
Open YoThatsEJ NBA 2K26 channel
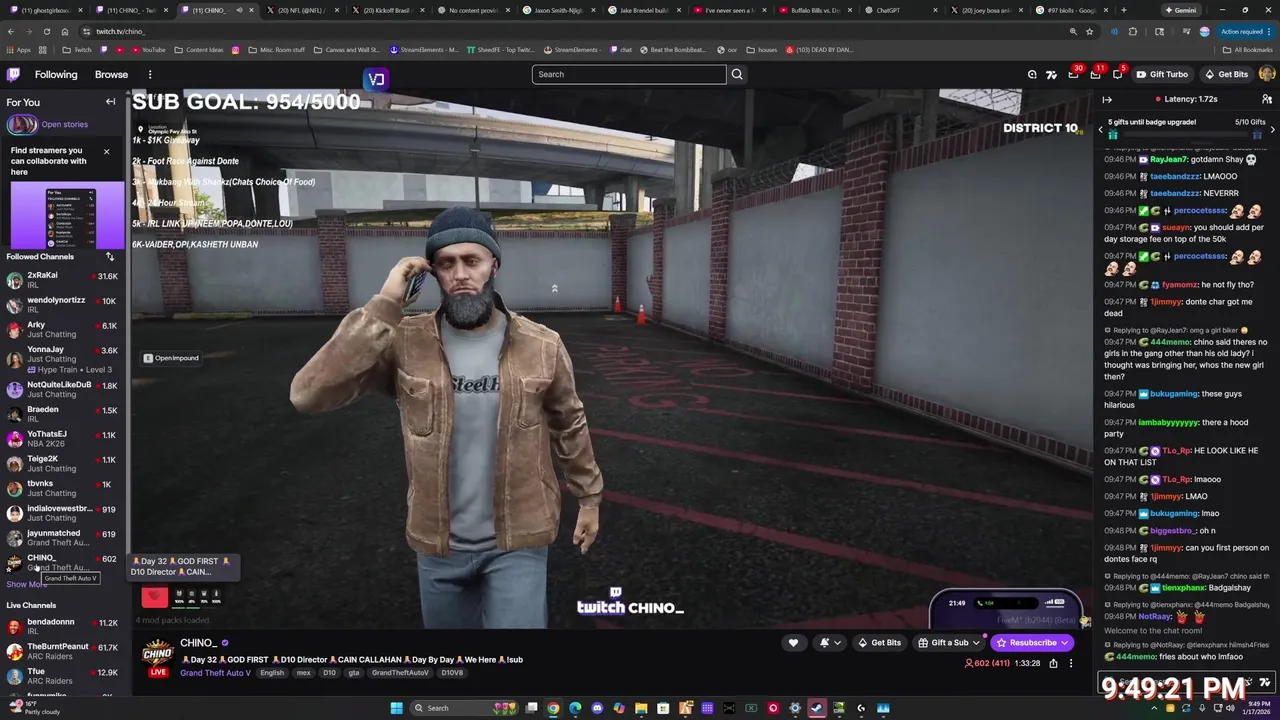(x=62, y=439)
